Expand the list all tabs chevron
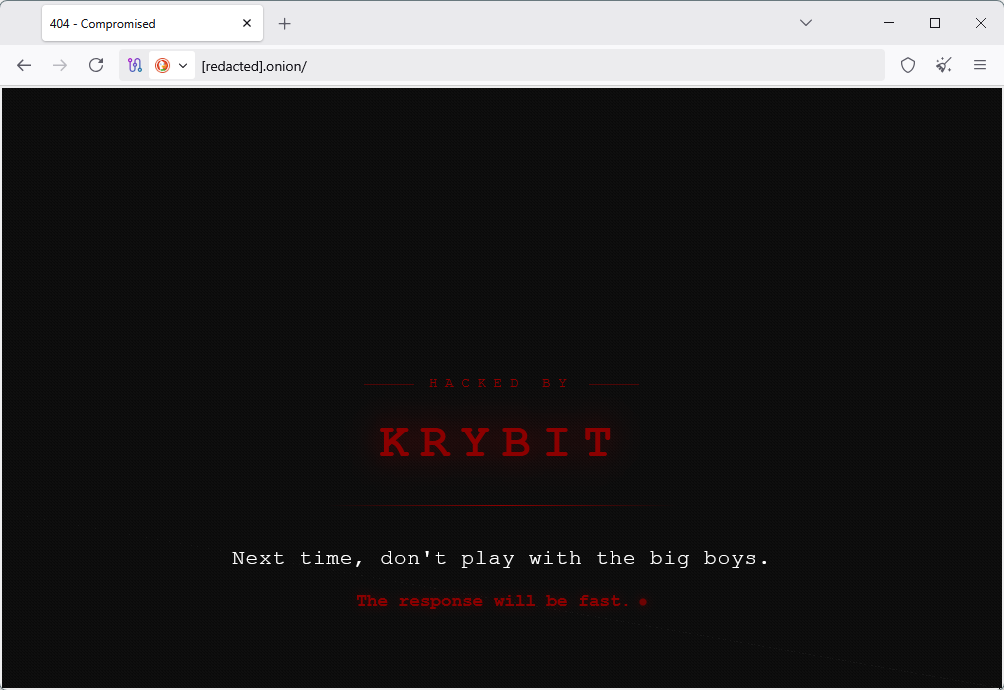This screenshot has width=1004, height=690. (x=806, y=23)
